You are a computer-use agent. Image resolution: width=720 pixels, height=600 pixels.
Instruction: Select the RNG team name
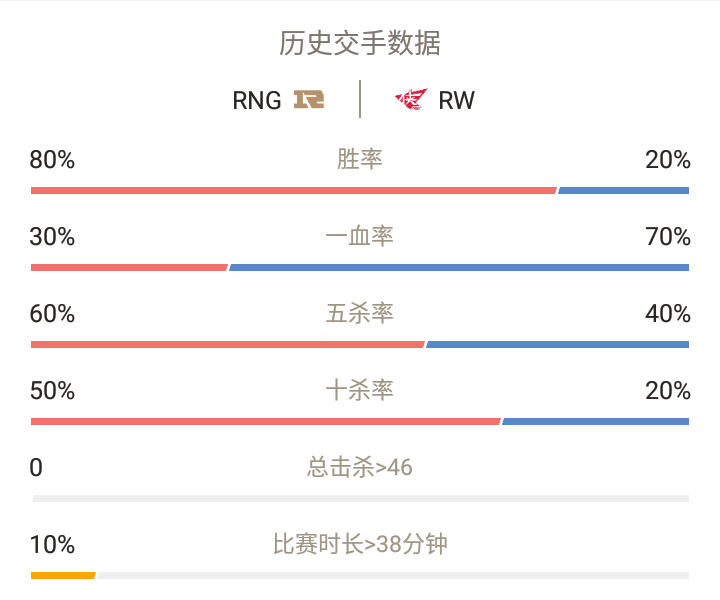[257, 101]
